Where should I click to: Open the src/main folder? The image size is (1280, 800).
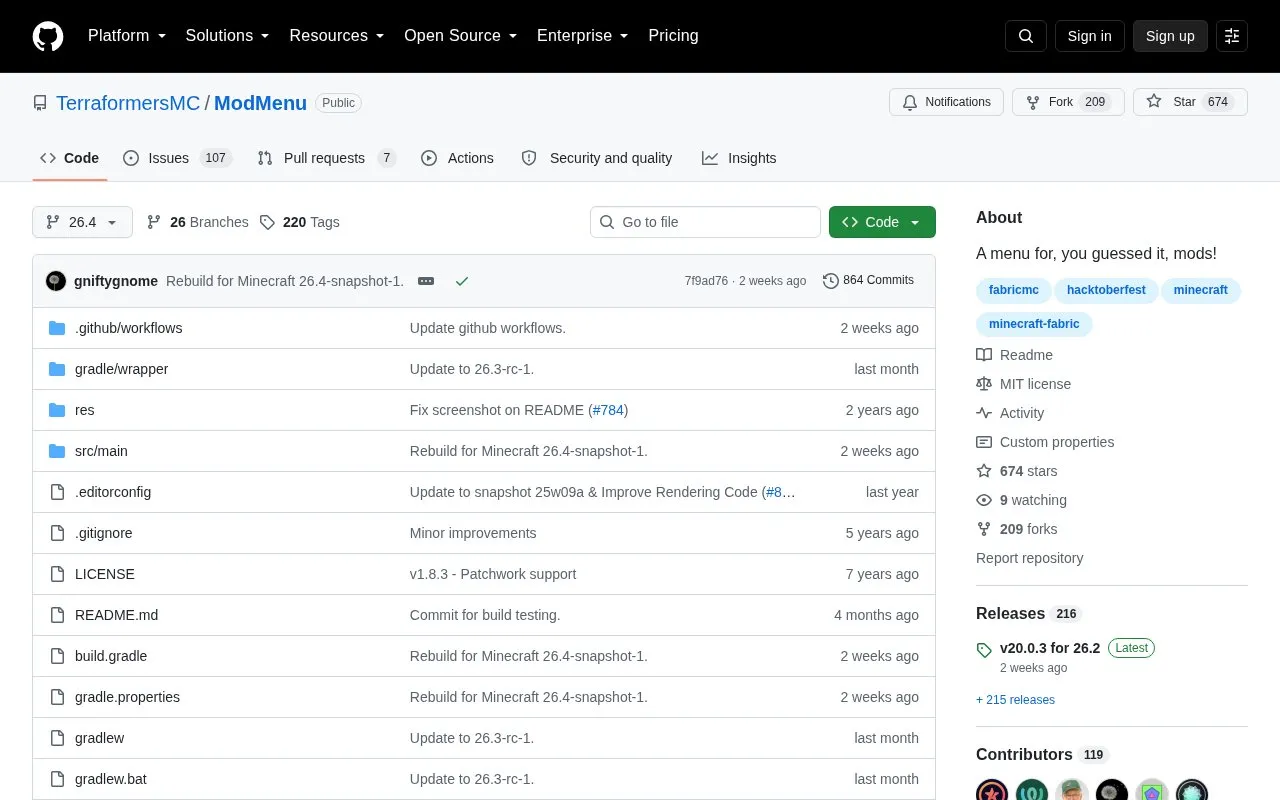101,451
